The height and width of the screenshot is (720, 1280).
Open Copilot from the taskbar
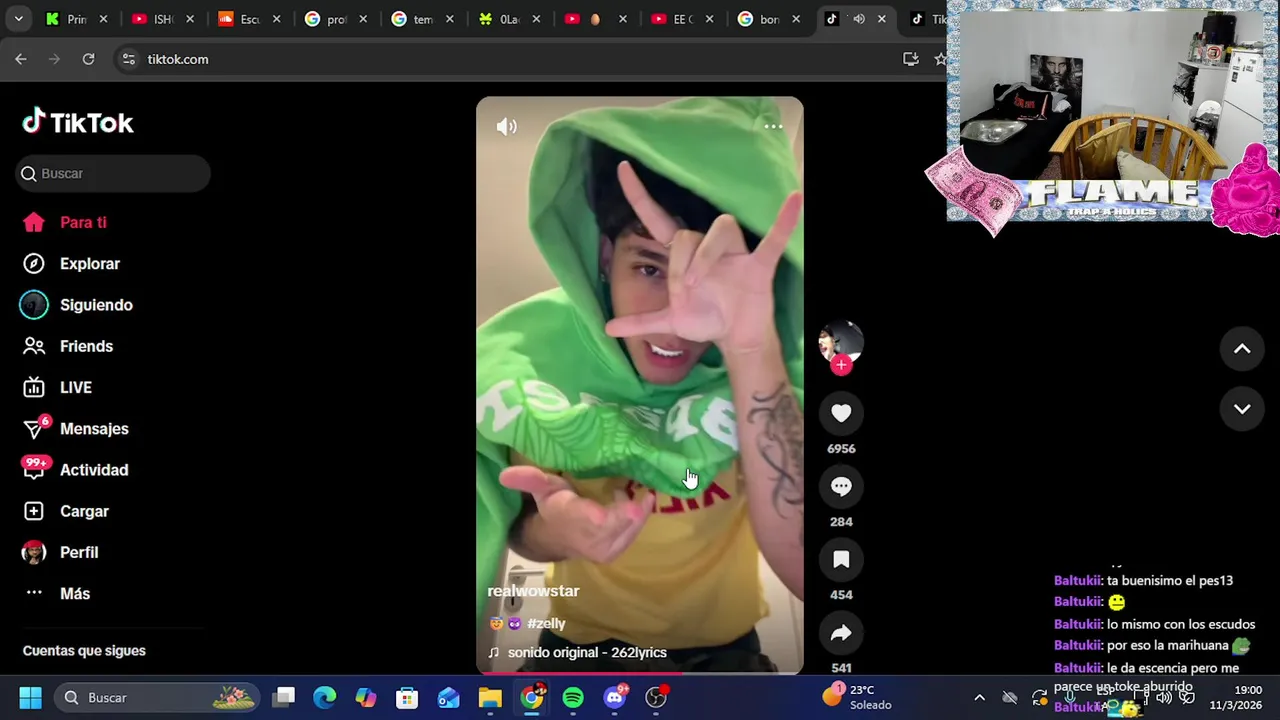[x=366, y=697]
